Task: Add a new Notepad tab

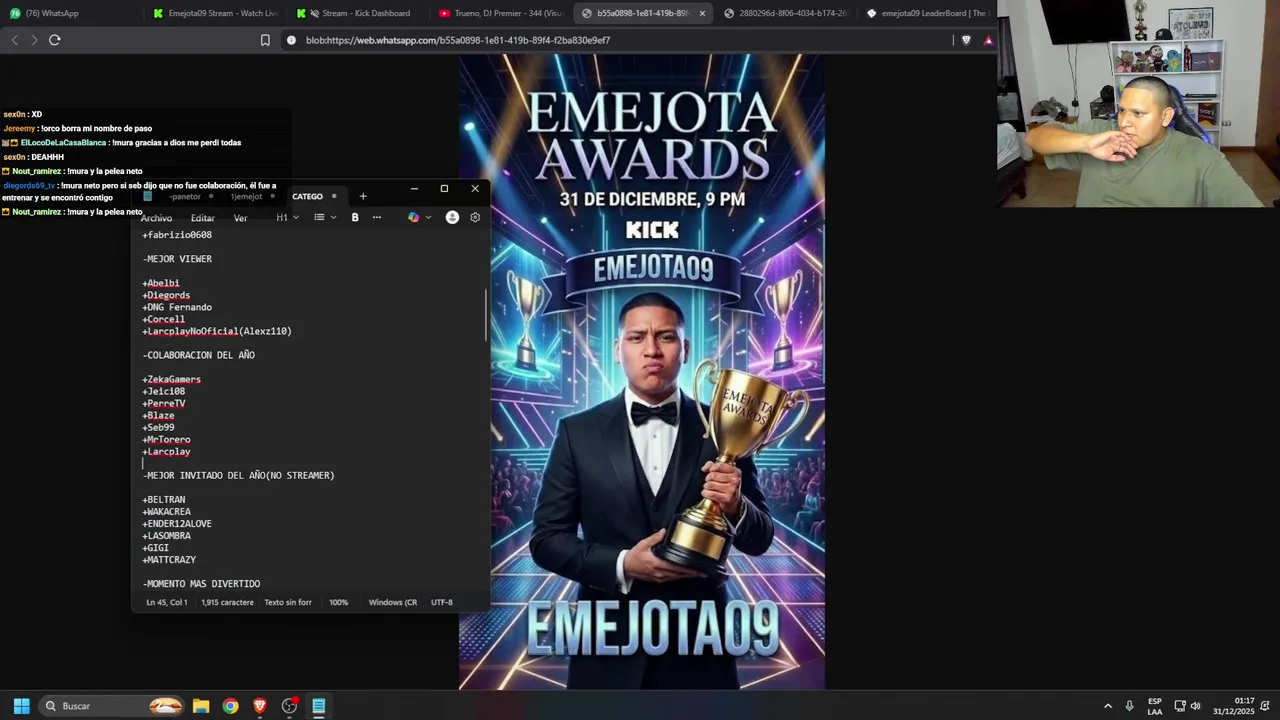Action: click(363, 196)
